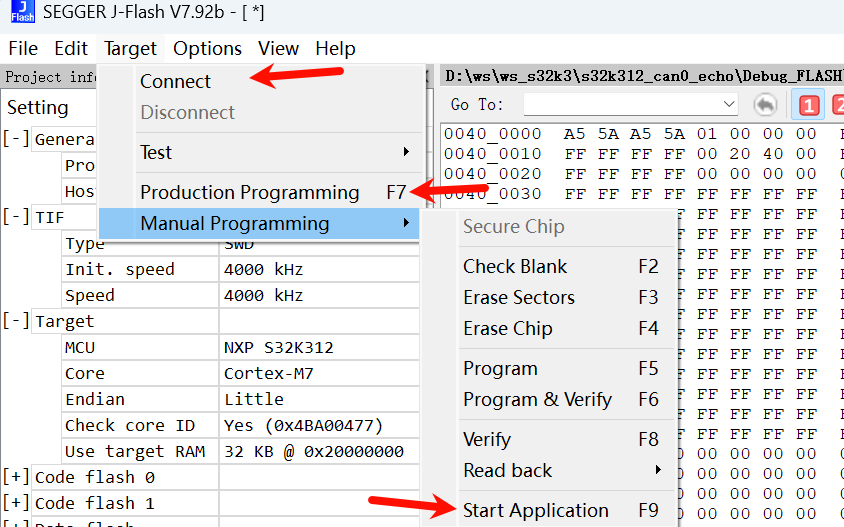This screenshot has width=844, height=527.
Task: Select the Use target RAM value
Action: pyautogui.click(x=320, y=451)
